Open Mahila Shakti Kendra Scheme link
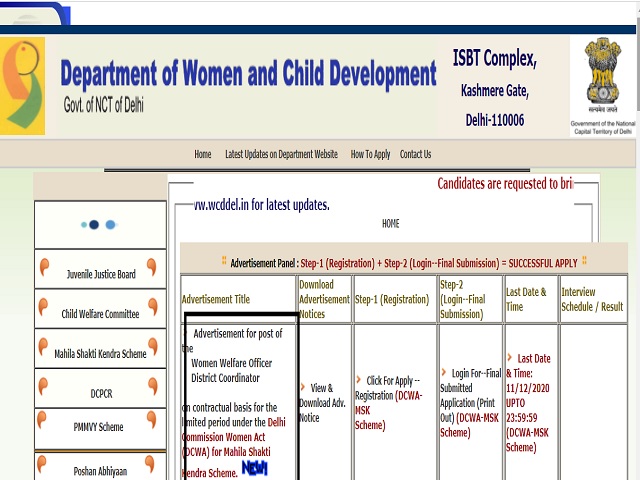 click(100, 353)
